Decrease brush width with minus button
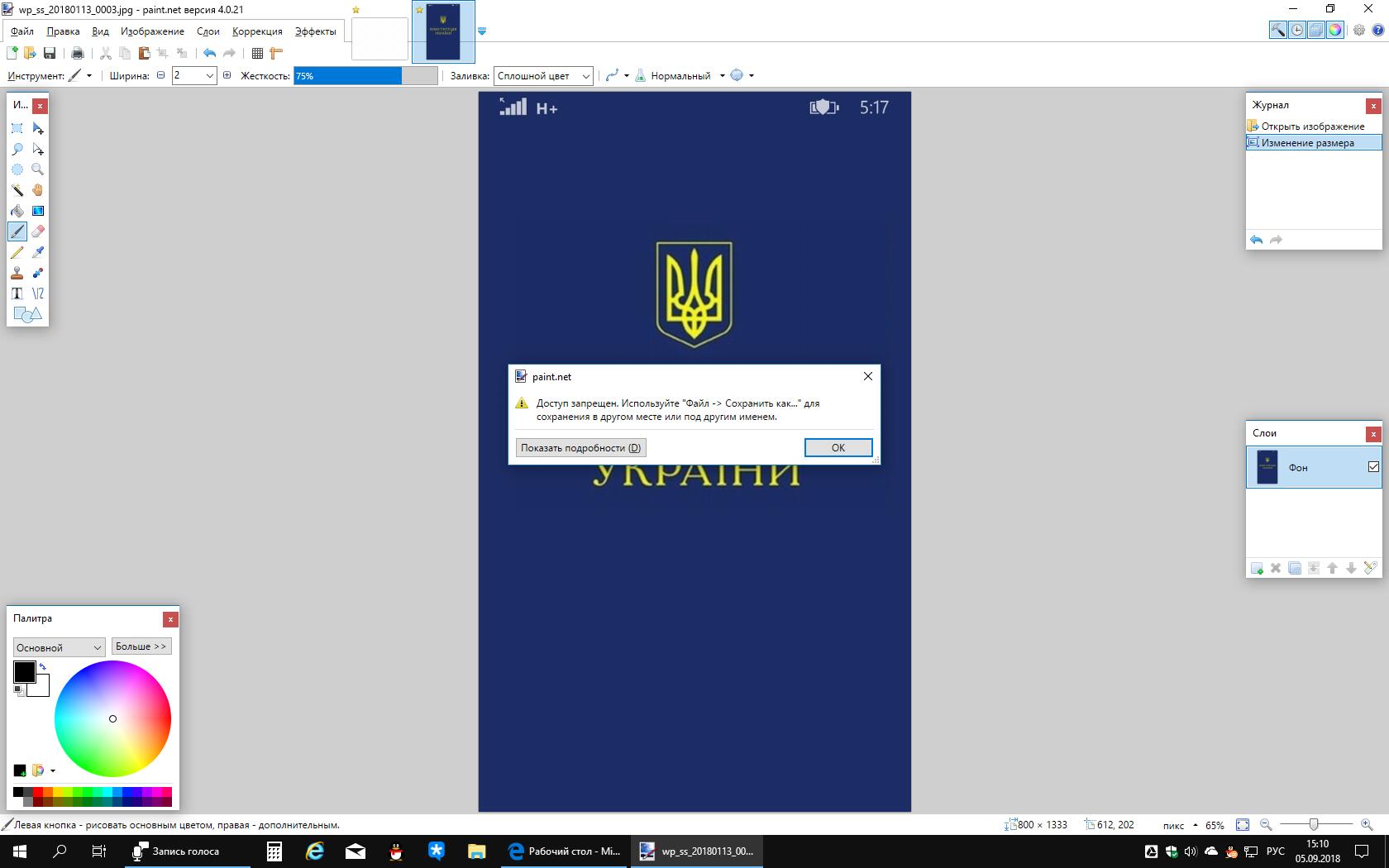 point(161,75)
